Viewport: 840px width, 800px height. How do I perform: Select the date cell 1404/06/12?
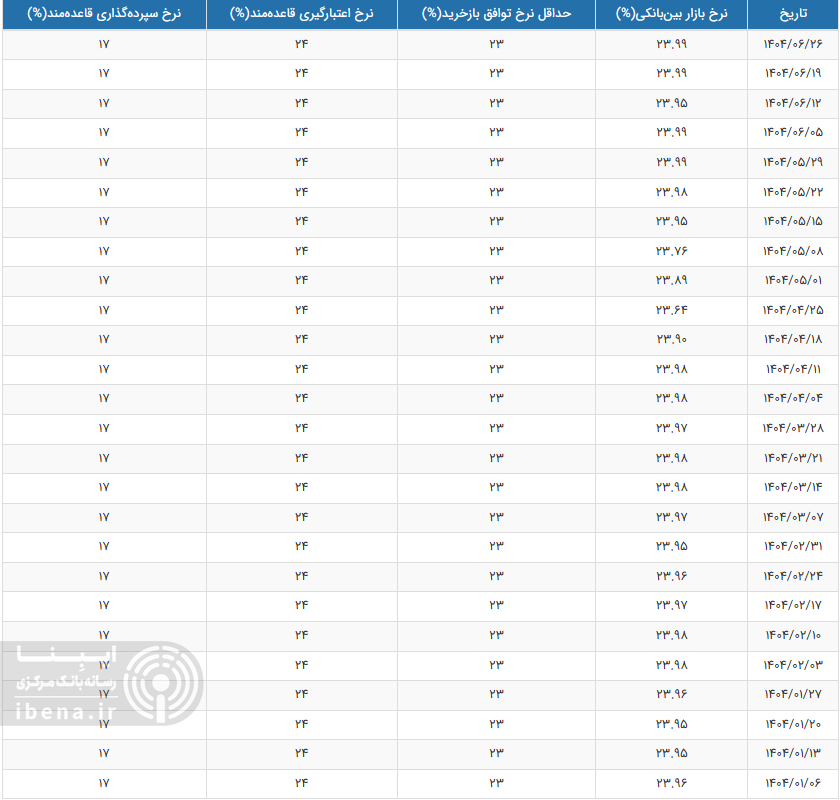point(793,104)
